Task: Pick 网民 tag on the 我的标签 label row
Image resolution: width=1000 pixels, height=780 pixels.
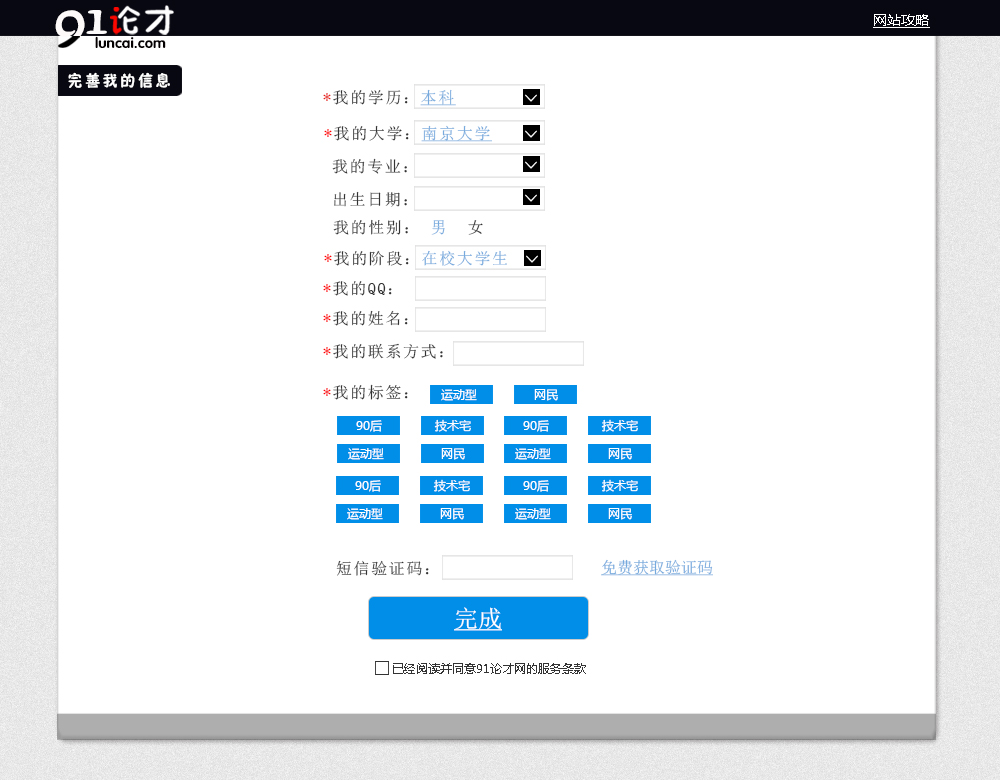Action: (x=545, y=395)
